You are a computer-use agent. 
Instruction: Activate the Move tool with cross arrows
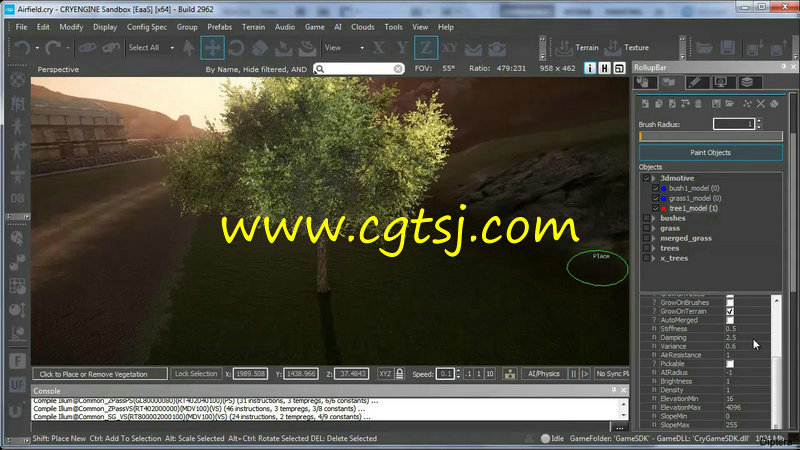coord(212,48)
